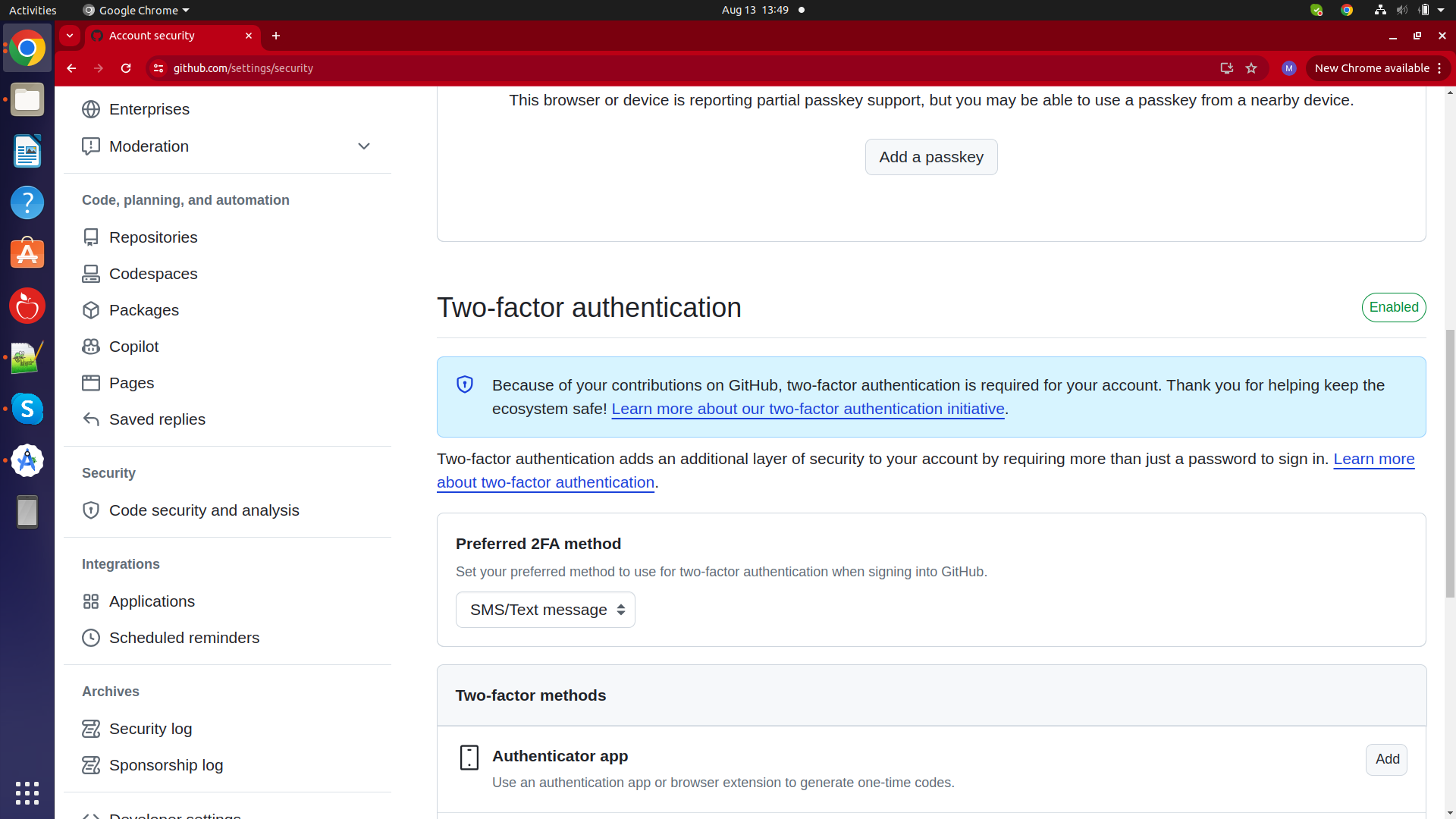Click the Enabled status badge
This screenshot has width=1456, height=819.
[x=1394, y=307]
